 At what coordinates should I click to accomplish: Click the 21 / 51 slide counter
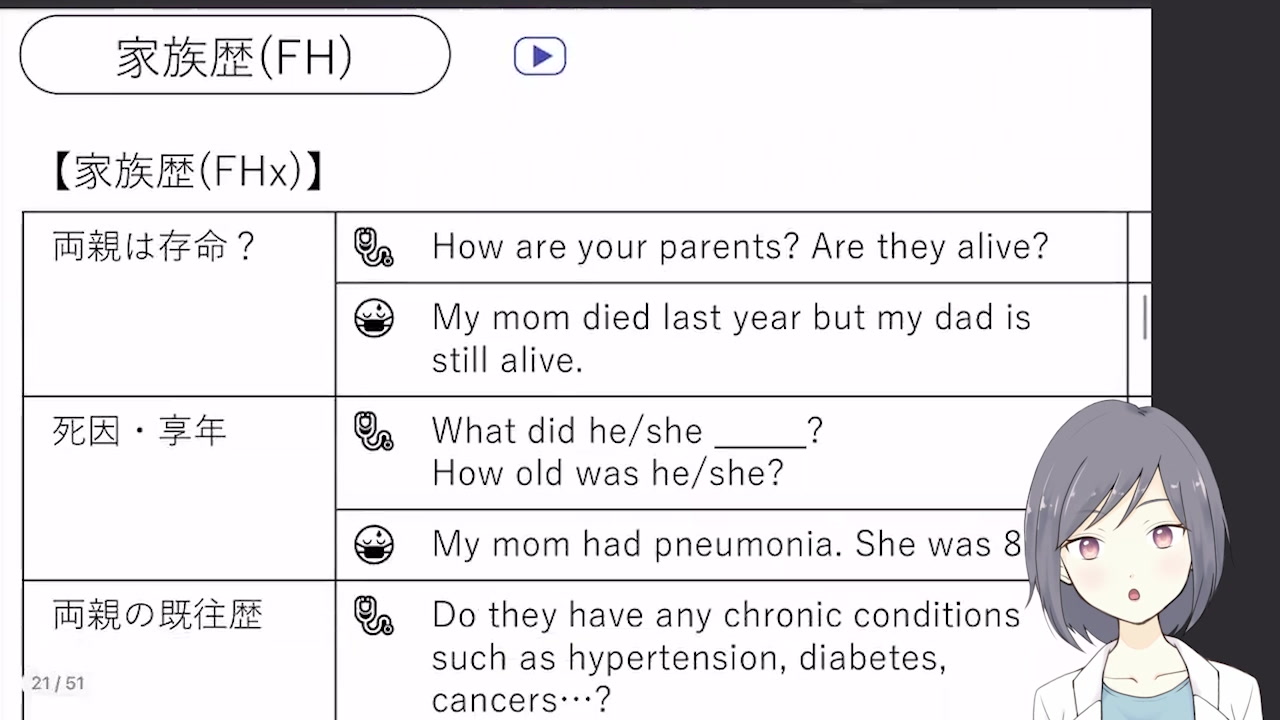pos(58,684)
